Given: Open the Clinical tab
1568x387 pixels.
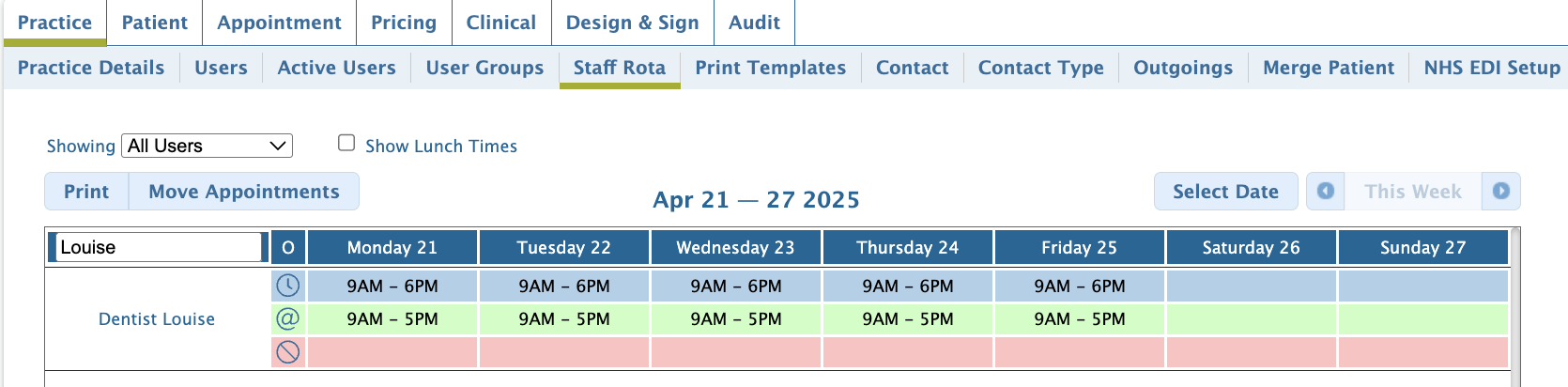Looking at the screenshot, I should [x=500, y=23].
